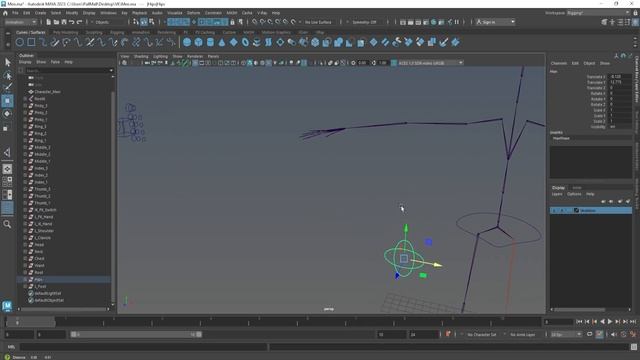Click play backward in playback controls
Viewport: 640px width, 360px height.
602,322
